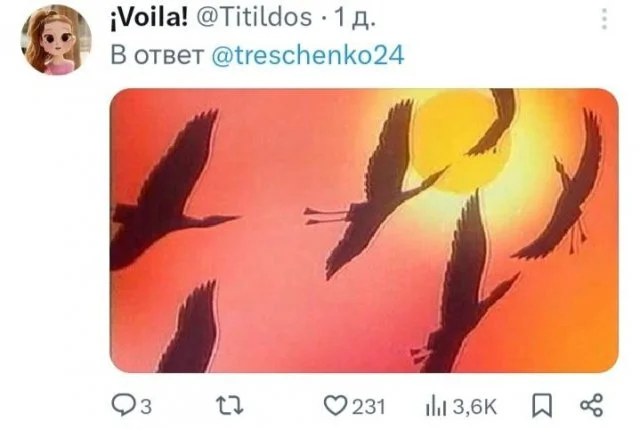Screen dimensions: 640x429
Task: Click the ¡Voila! display name
Action: pyautogui.click(x=149, y=18)
